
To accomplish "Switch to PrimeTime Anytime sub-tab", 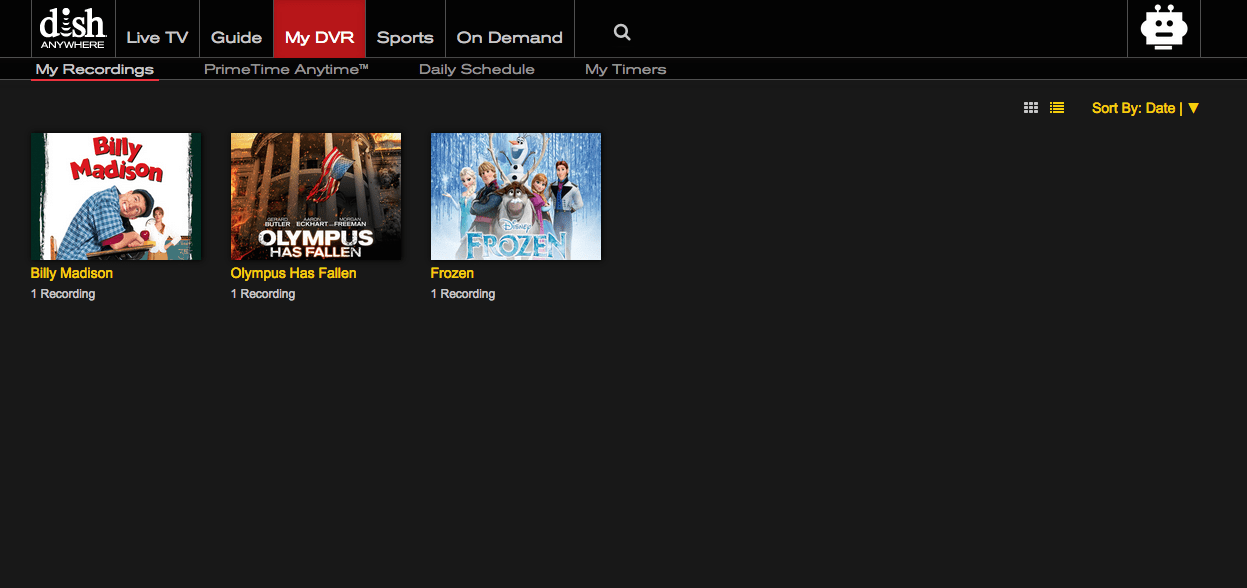I will pyautogui.click(x=287, y=69).
